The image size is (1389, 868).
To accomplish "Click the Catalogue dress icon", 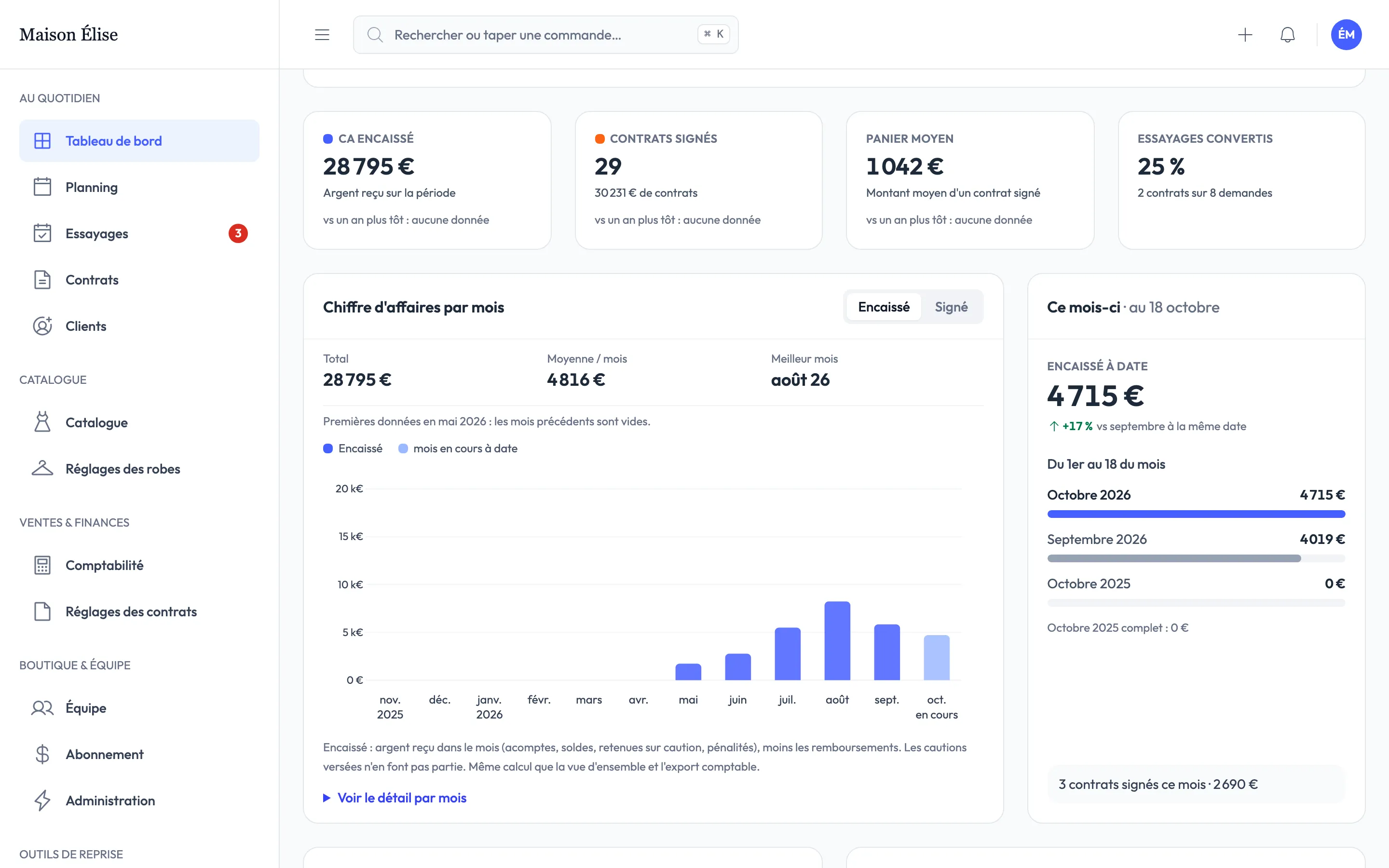I will click(x=42, y=422).
